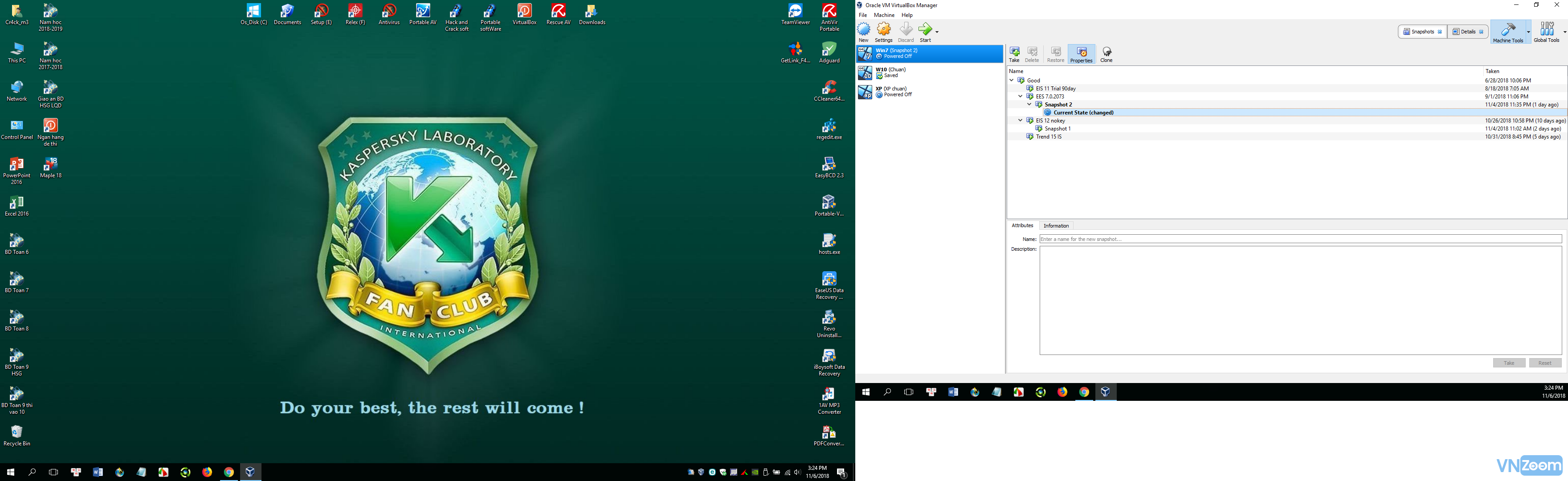Select the Win7 virtual machine
Screen dimensions: 1568x481
(930, 53)
